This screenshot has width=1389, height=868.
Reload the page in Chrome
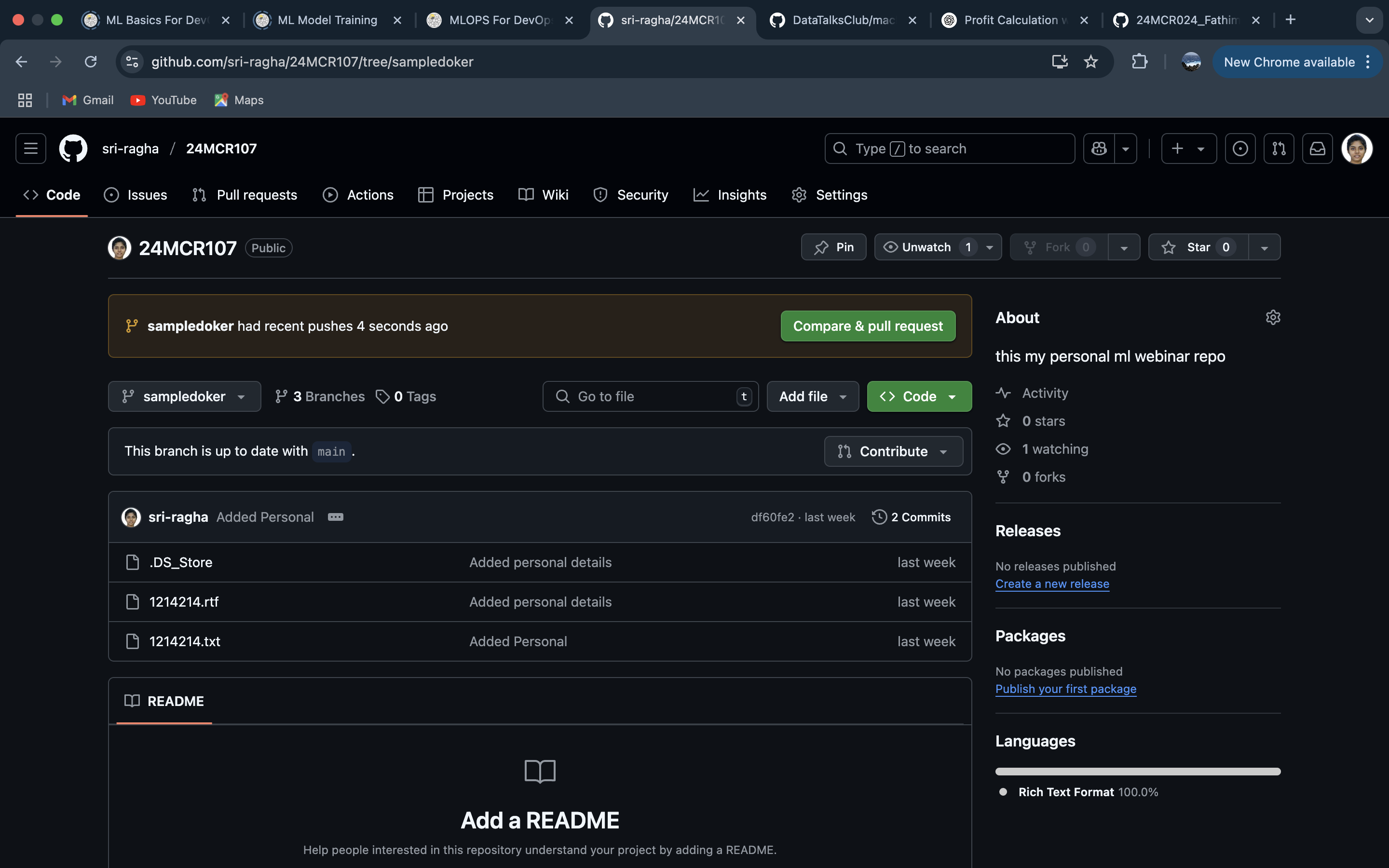91,62
